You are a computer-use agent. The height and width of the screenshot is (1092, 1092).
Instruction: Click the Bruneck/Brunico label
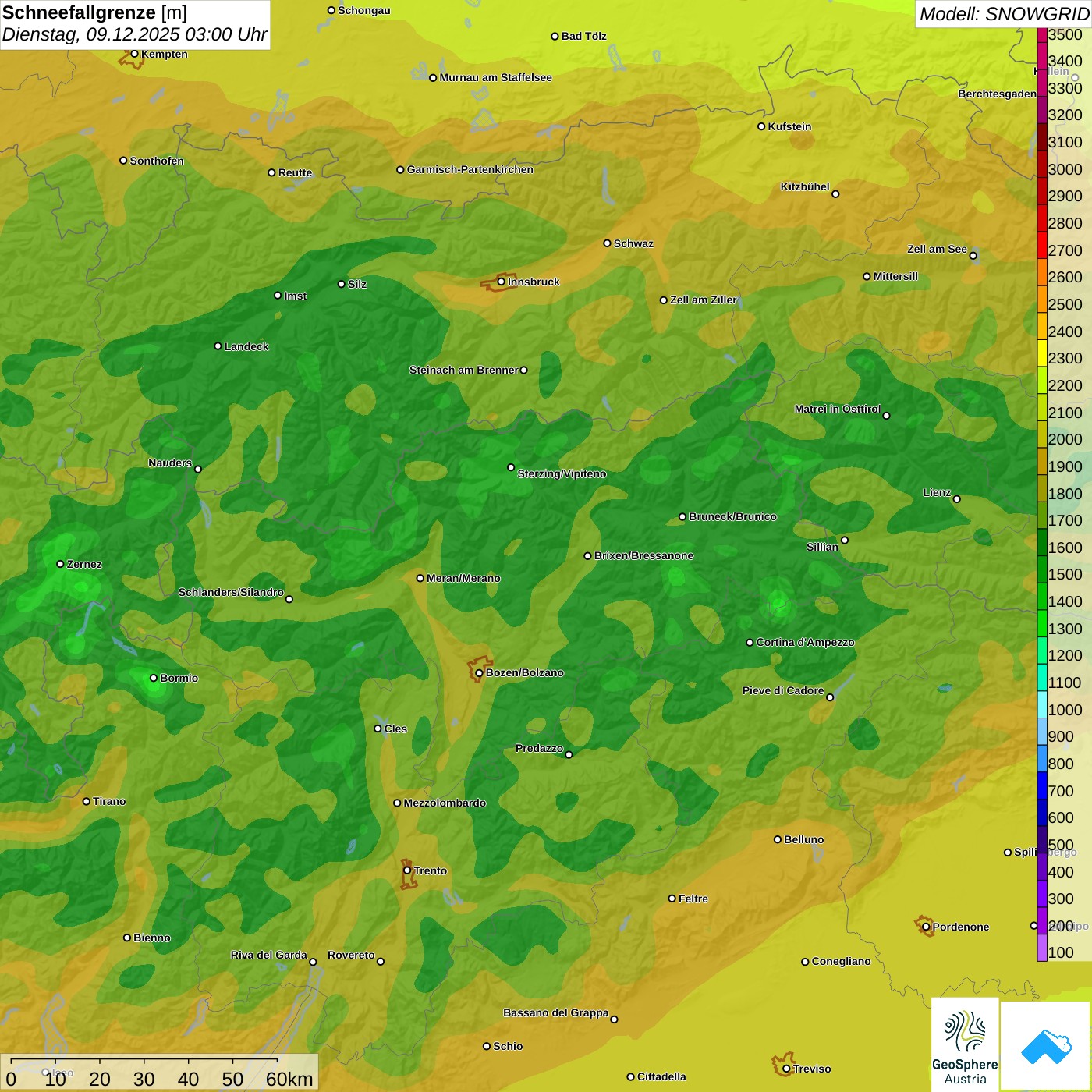(x=732, y=516)
